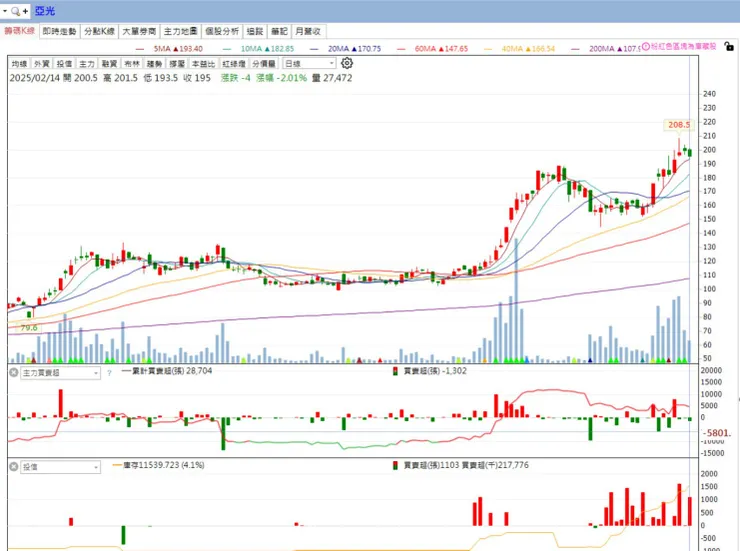Screen dimensions: 740x551
Task: Click the 漲幅 -2.01% value
Action: pyautogui.click(x=281, y=78)
